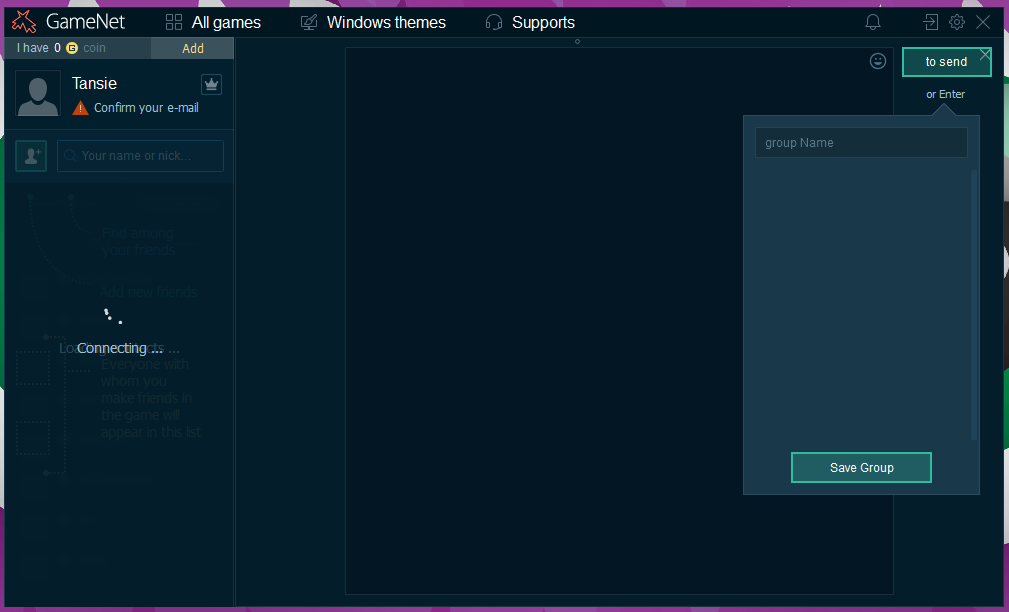The width and height of the screenshot is (1009, 612).
Task: Open the emoji smiley picker
Action: click(x=878, y=61)
